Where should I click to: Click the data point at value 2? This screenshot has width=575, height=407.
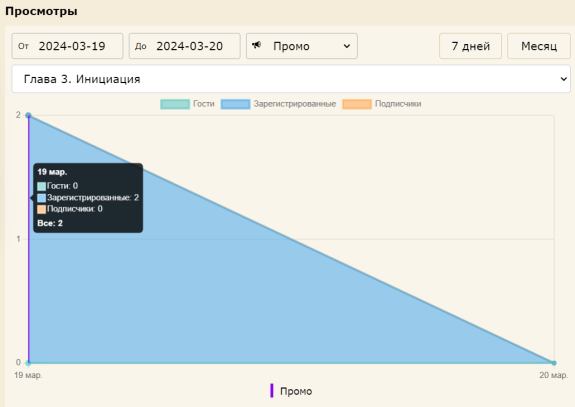point(28,116)
